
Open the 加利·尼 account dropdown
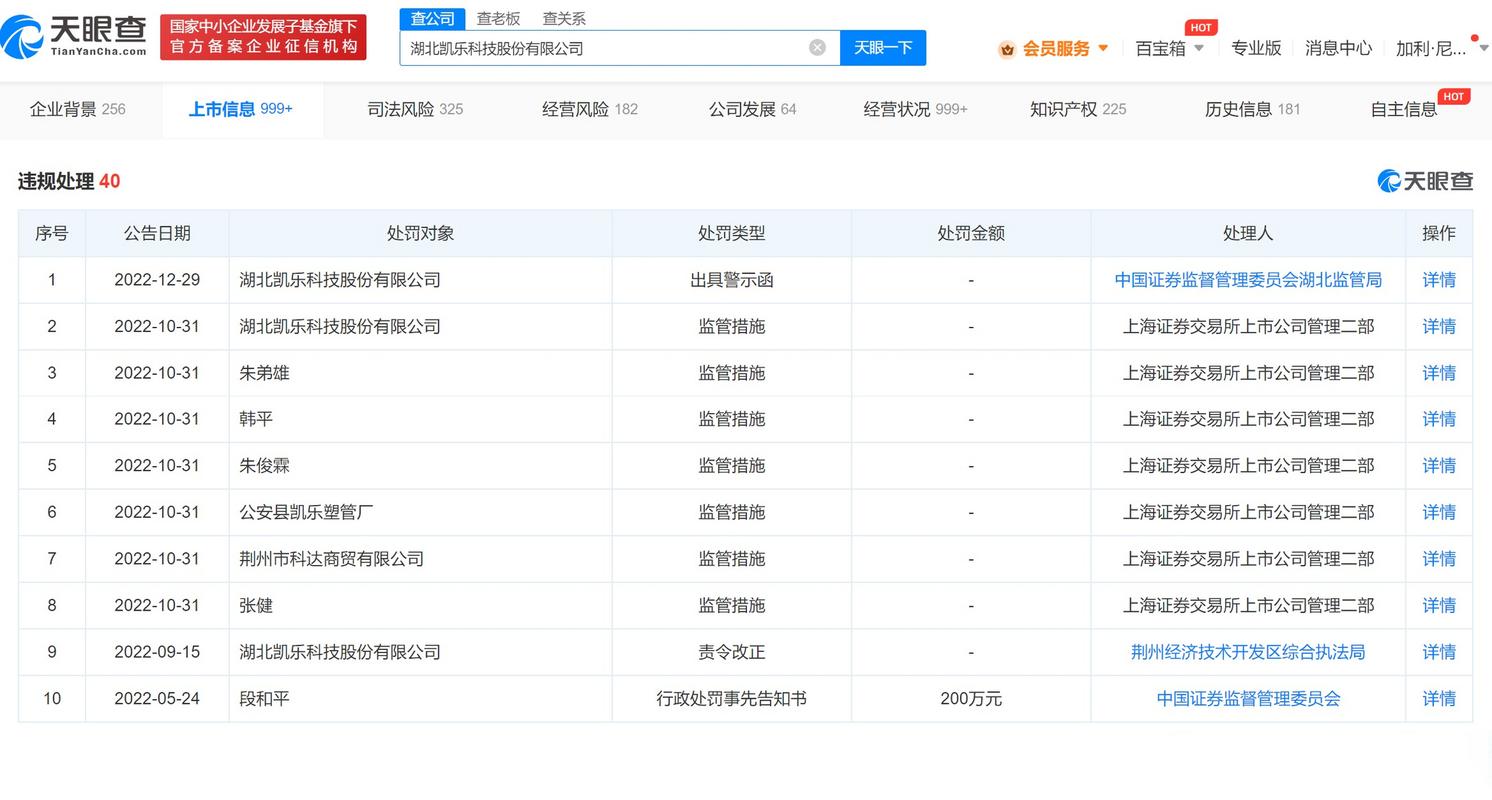click(1432, 48)
